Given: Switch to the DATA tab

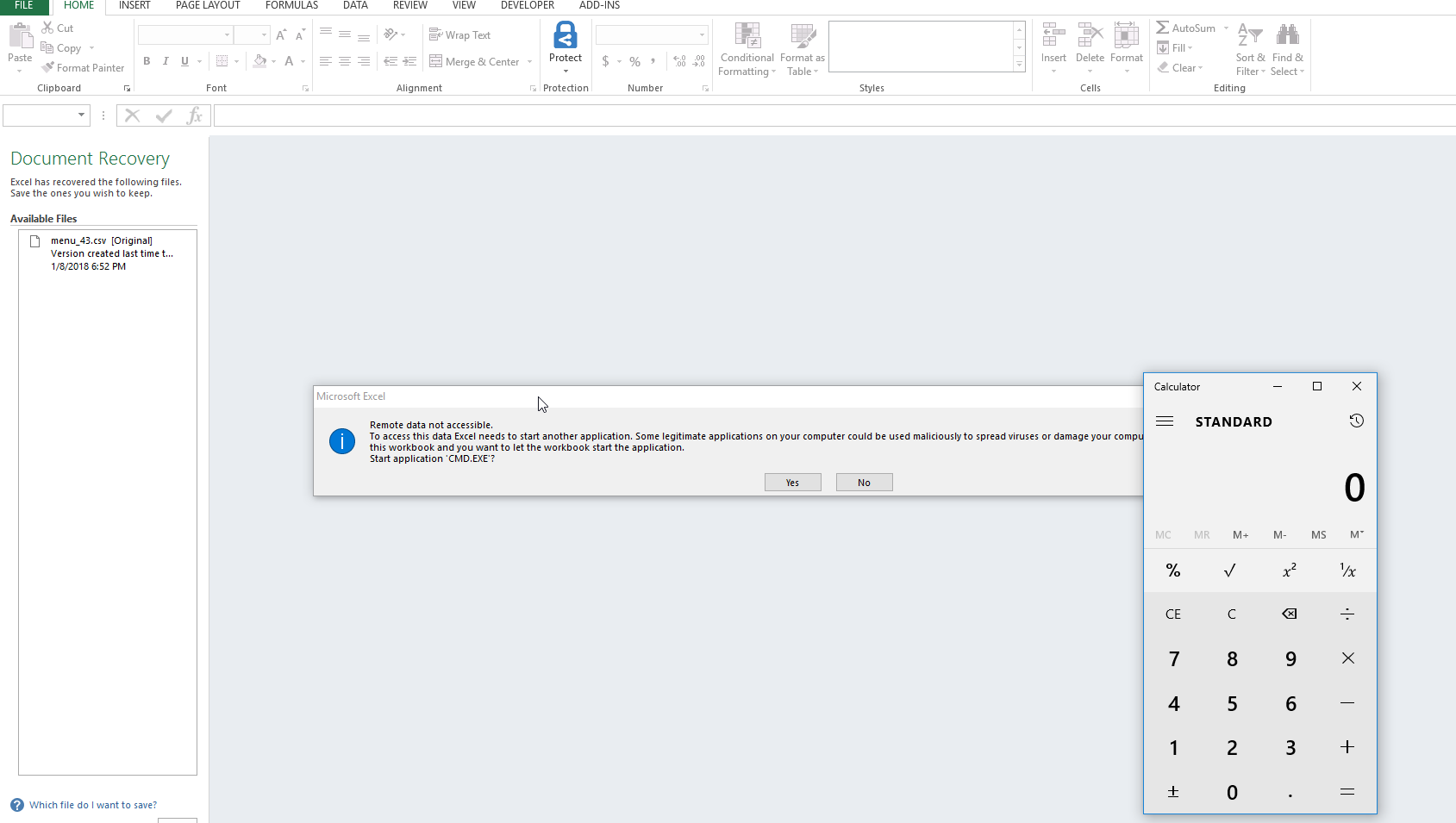Looking at the screenshot, I should [x=355, y=5].
